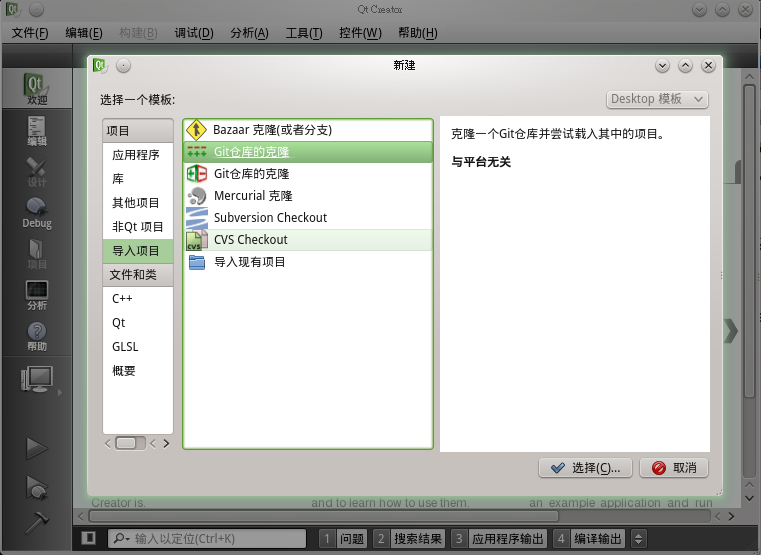This screenshot has width=761, height=555.
Task: Click the locator input field
Action: pyautogui.click(x=207, y=539)
